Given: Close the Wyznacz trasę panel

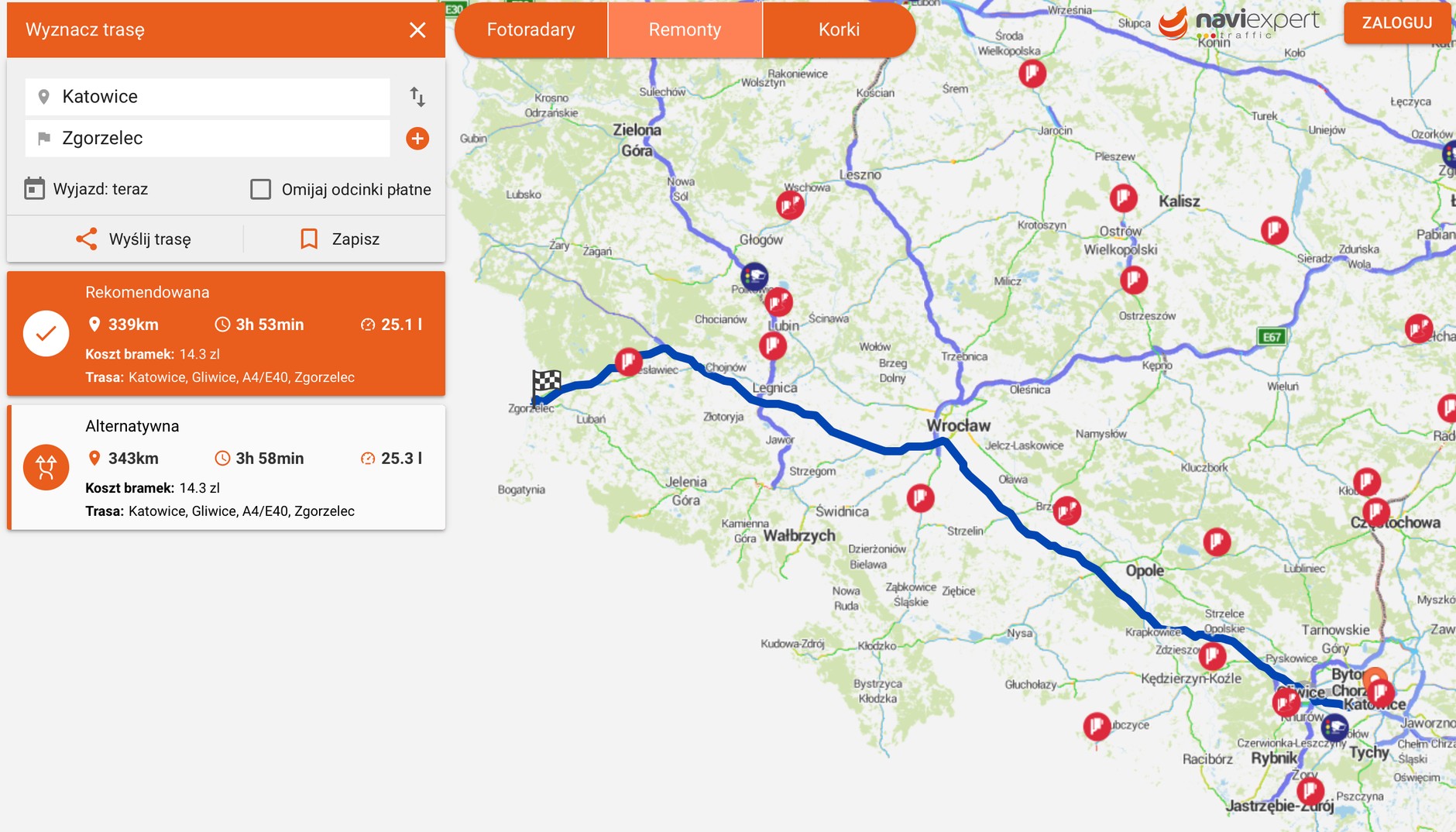Looking at the screenshot, I should click(418, 30).
